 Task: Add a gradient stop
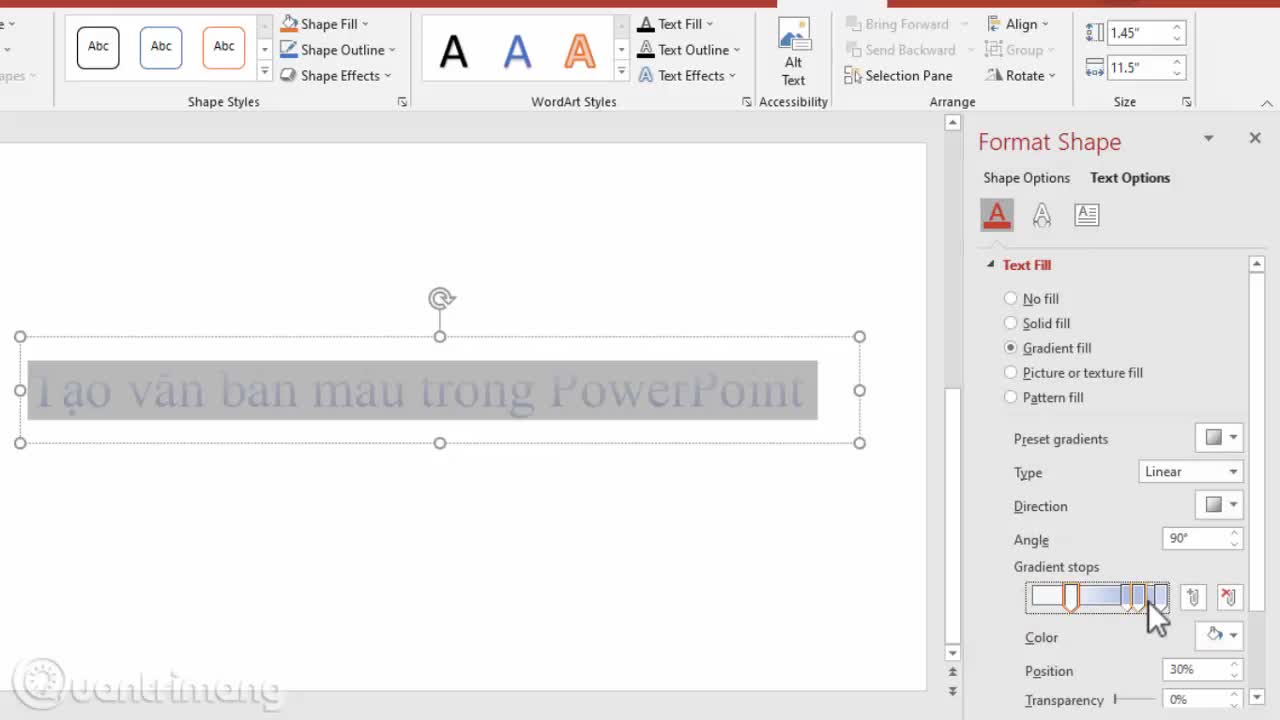[x=1193, y=597]
